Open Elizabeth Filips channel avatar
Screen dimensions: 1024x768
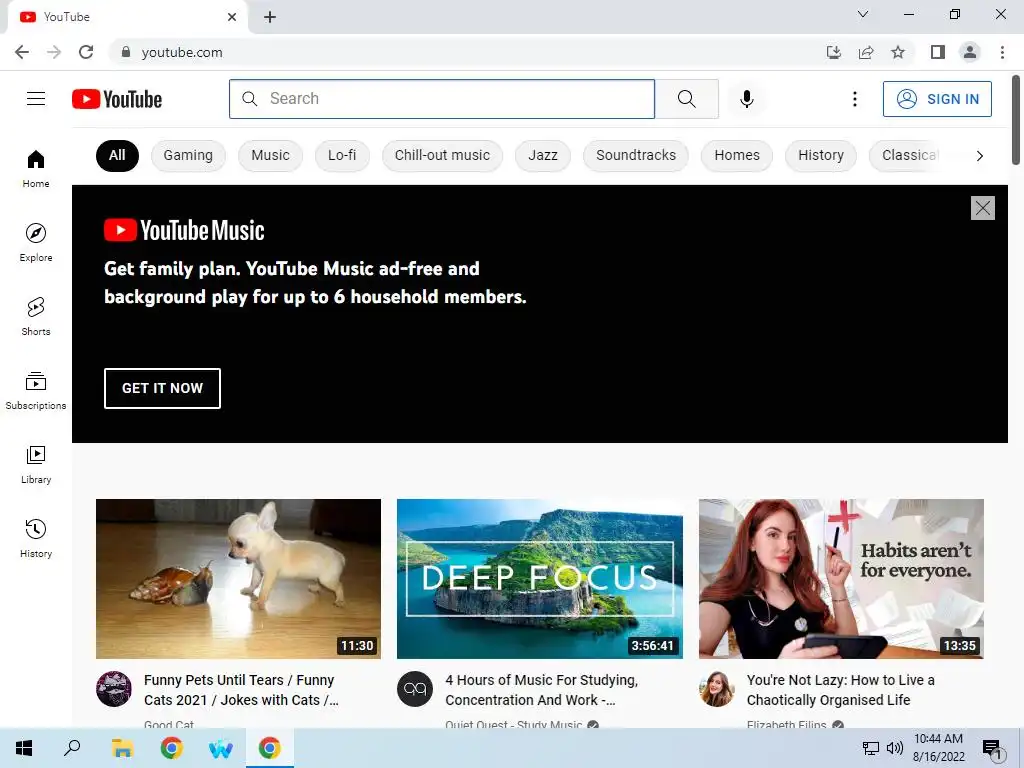pos(716,688)
